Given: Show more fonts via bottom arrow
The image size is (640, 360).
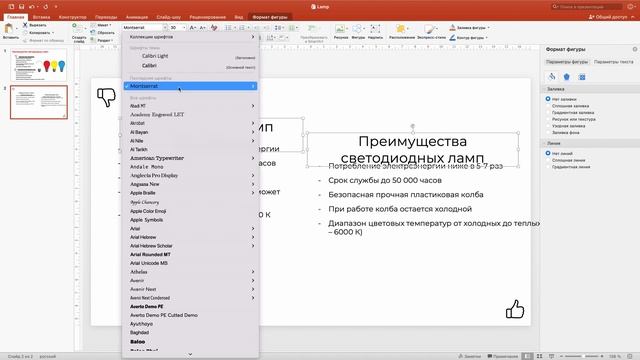Looking at the screenshot, I should click(x=190, y=354).
